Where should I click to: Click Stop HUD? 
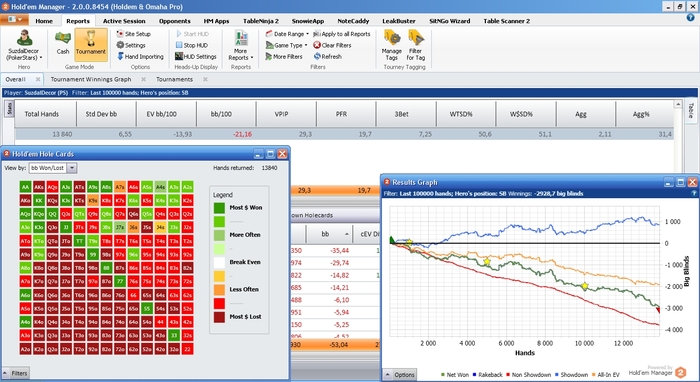(192, 45)
